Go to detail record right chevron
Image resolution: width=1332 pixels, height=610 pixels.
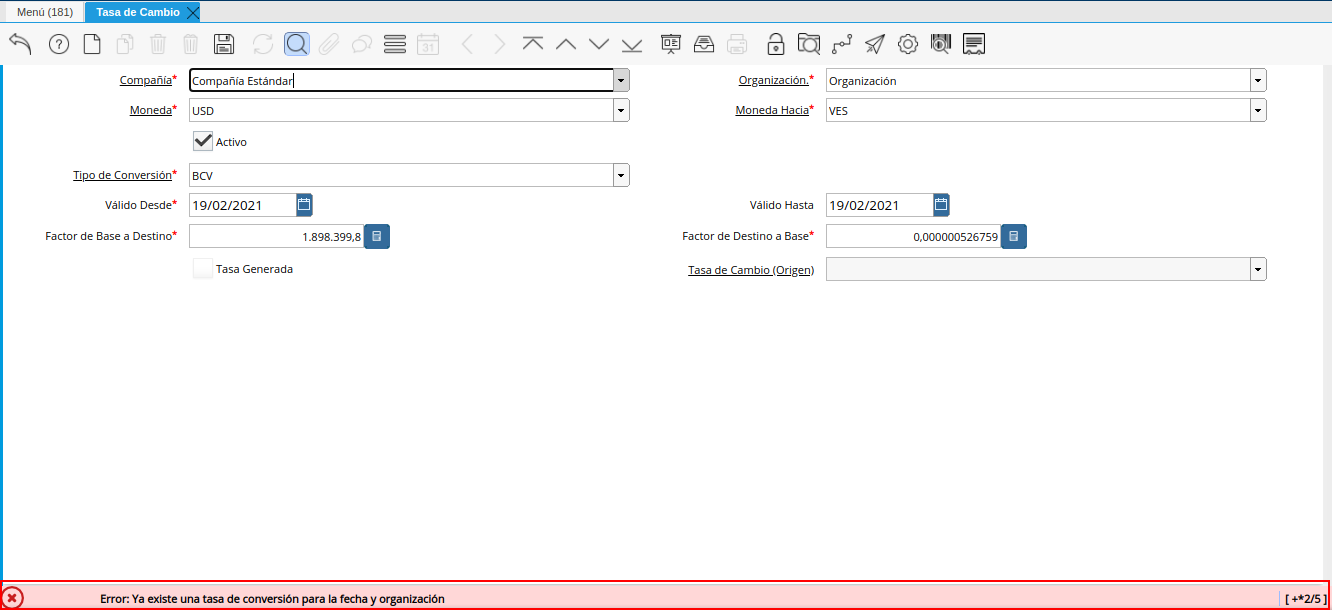[x=500, y=44]
